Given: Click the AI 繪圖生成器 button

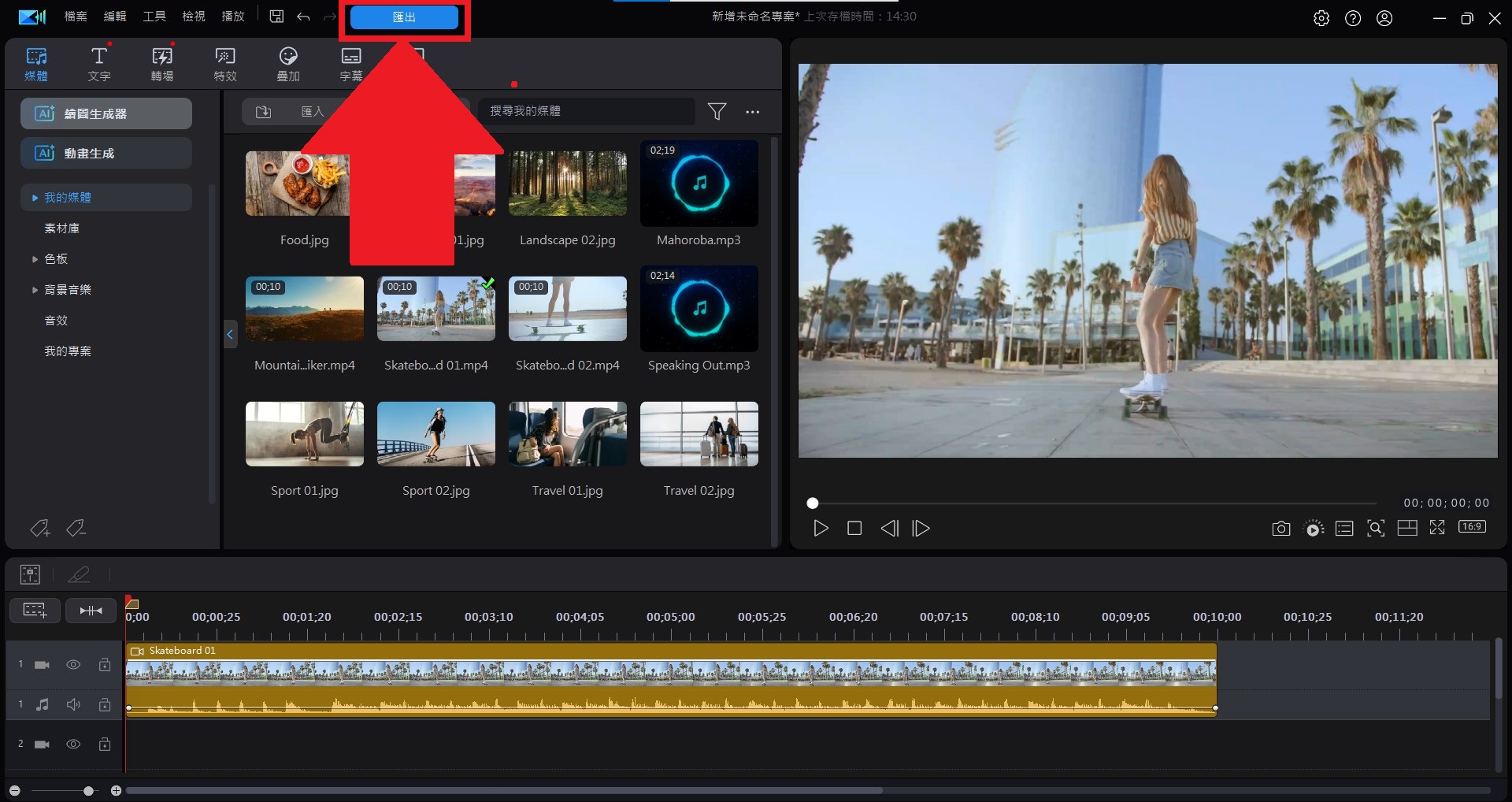Looking at the screenshot, I should [106, 113].
